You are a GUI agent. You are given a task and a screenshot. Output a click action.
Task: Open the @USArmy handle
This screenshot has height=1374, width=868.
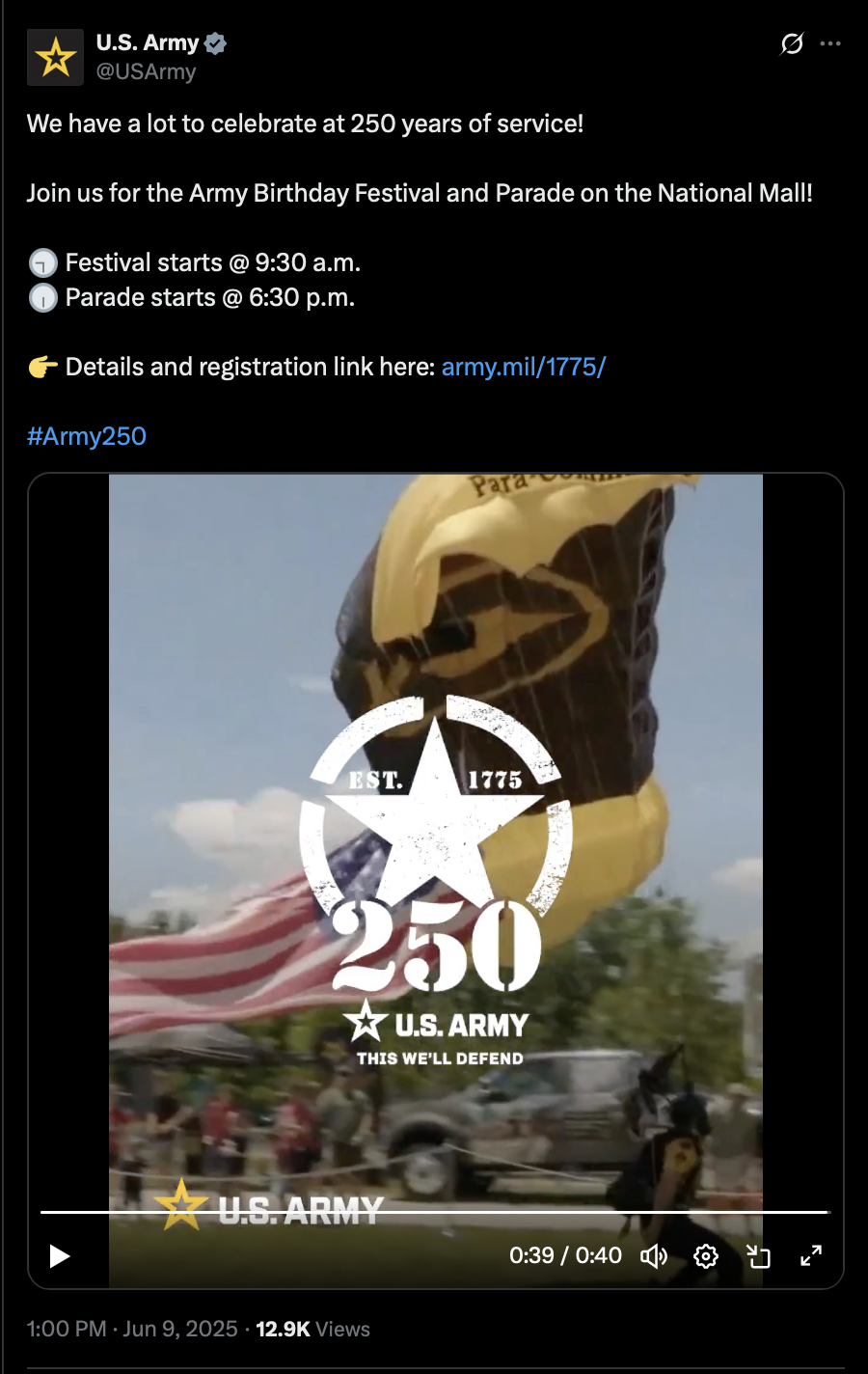146,71
